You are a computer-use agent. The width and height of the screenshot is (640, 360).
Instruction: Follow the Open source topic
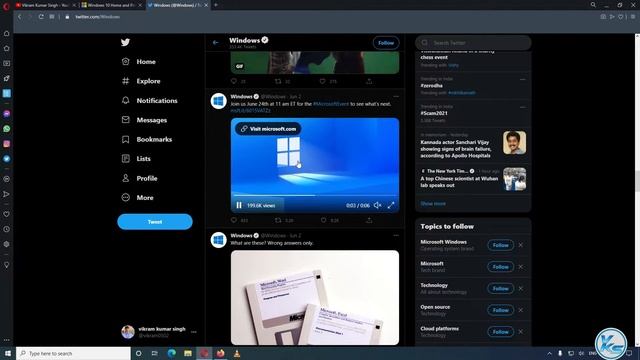click(x=500, y=310)
